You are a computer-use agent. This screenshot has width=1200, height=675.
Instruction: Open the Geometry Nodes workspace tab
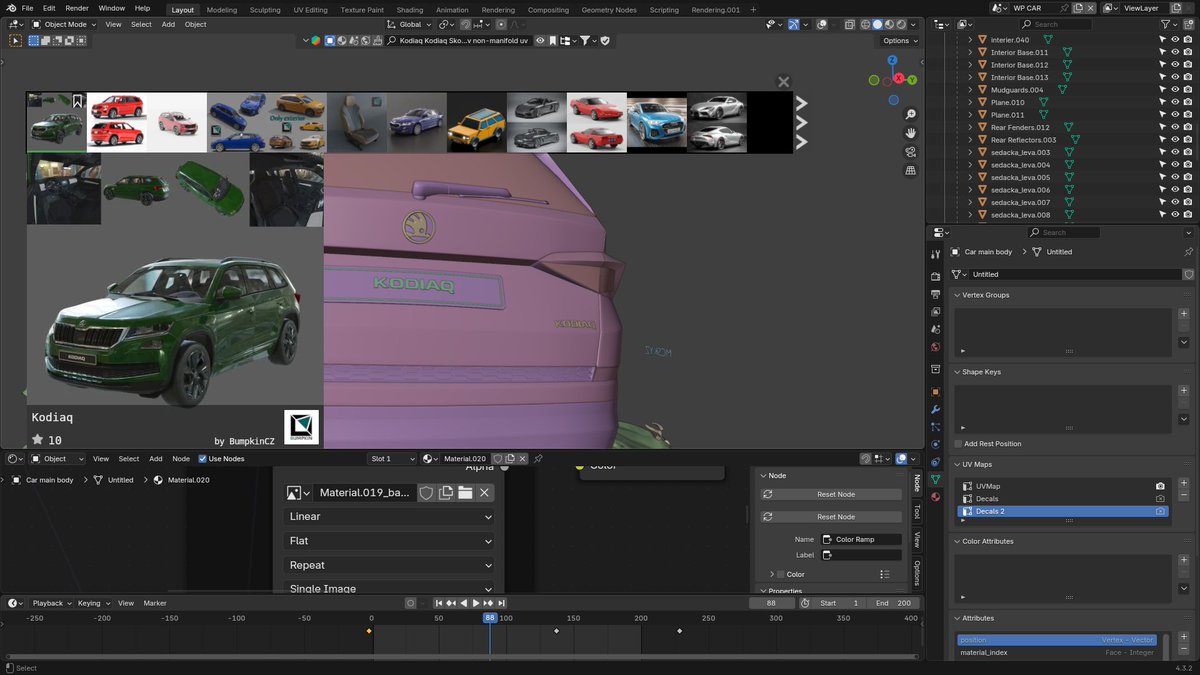click(609, 10)
